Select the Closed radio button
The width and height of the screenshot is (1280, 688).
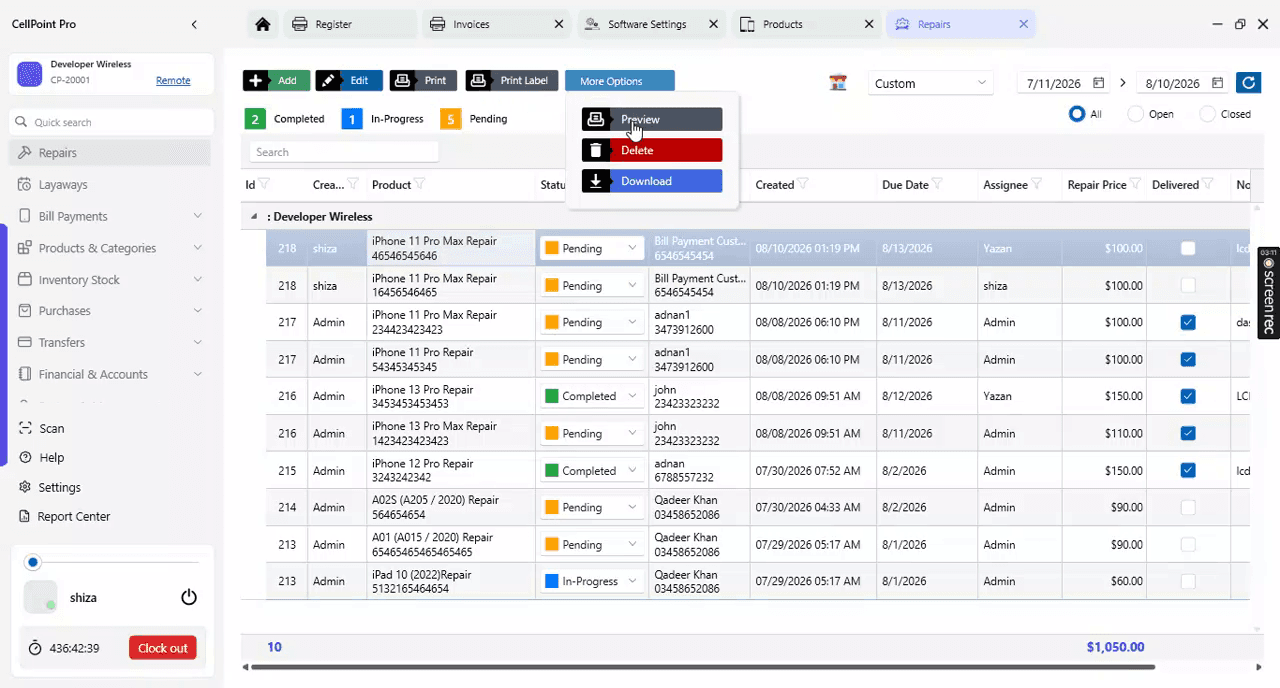[x=1207, y=114]
